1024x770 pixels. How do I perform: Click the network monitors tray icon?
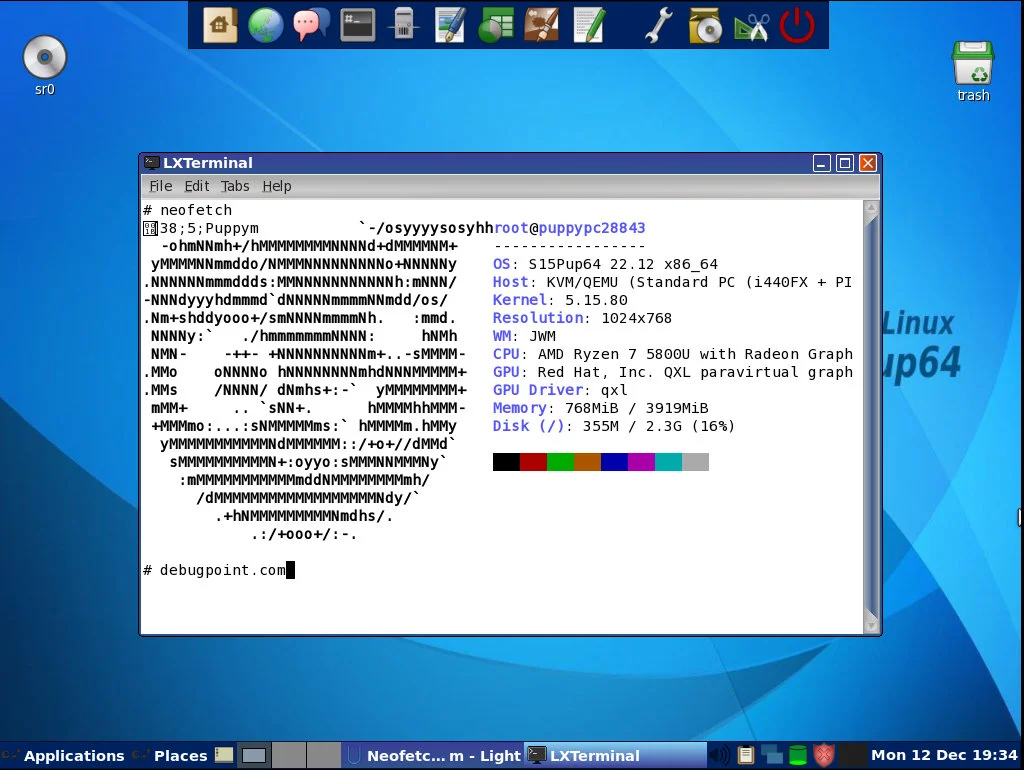[772, 756]
